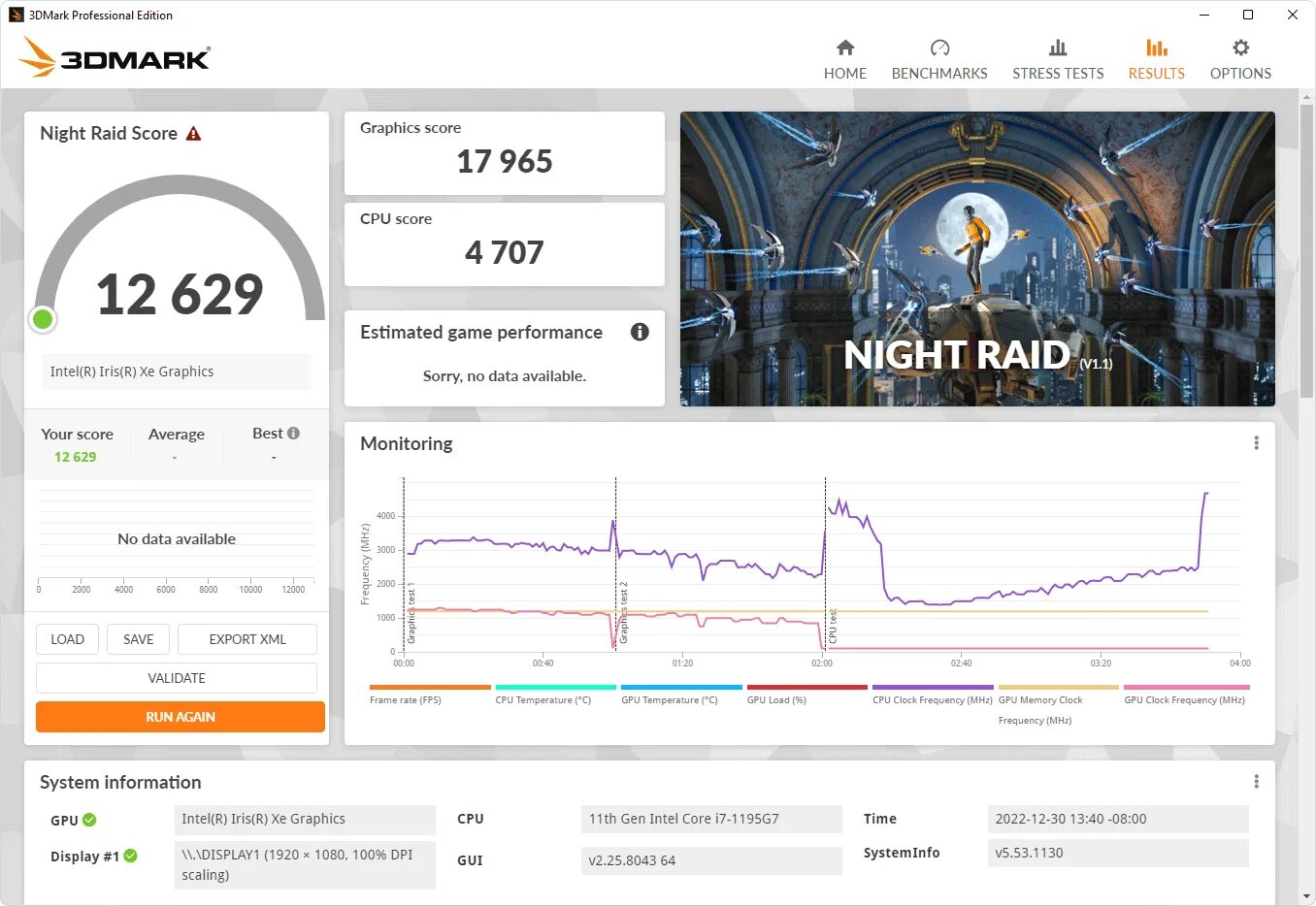Click the CPU test marker line
The image size is (1316, 906).
[825, 564]
